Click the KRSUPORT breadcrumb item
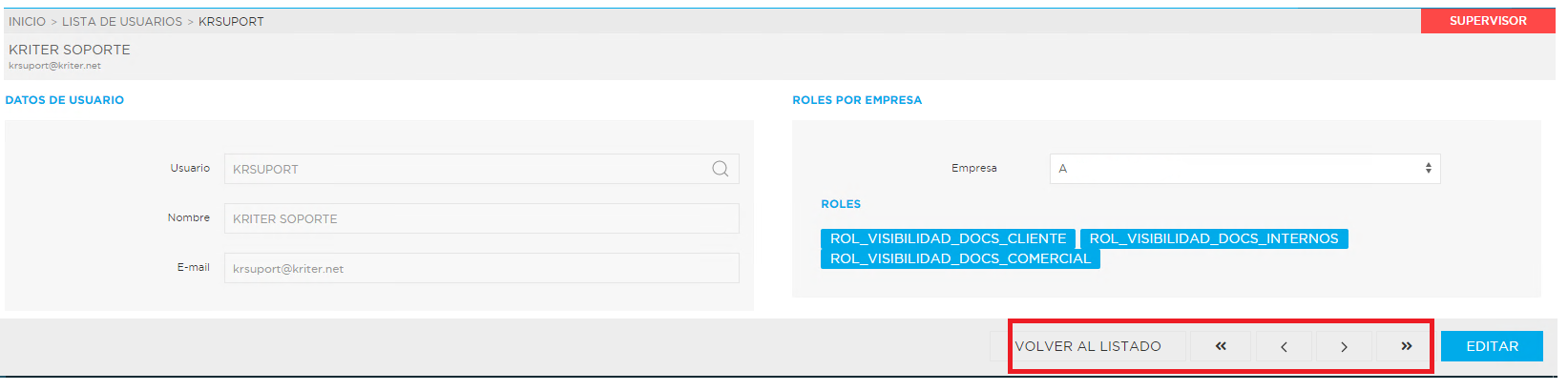This screenshot has width=1568, height=391. 231,21
